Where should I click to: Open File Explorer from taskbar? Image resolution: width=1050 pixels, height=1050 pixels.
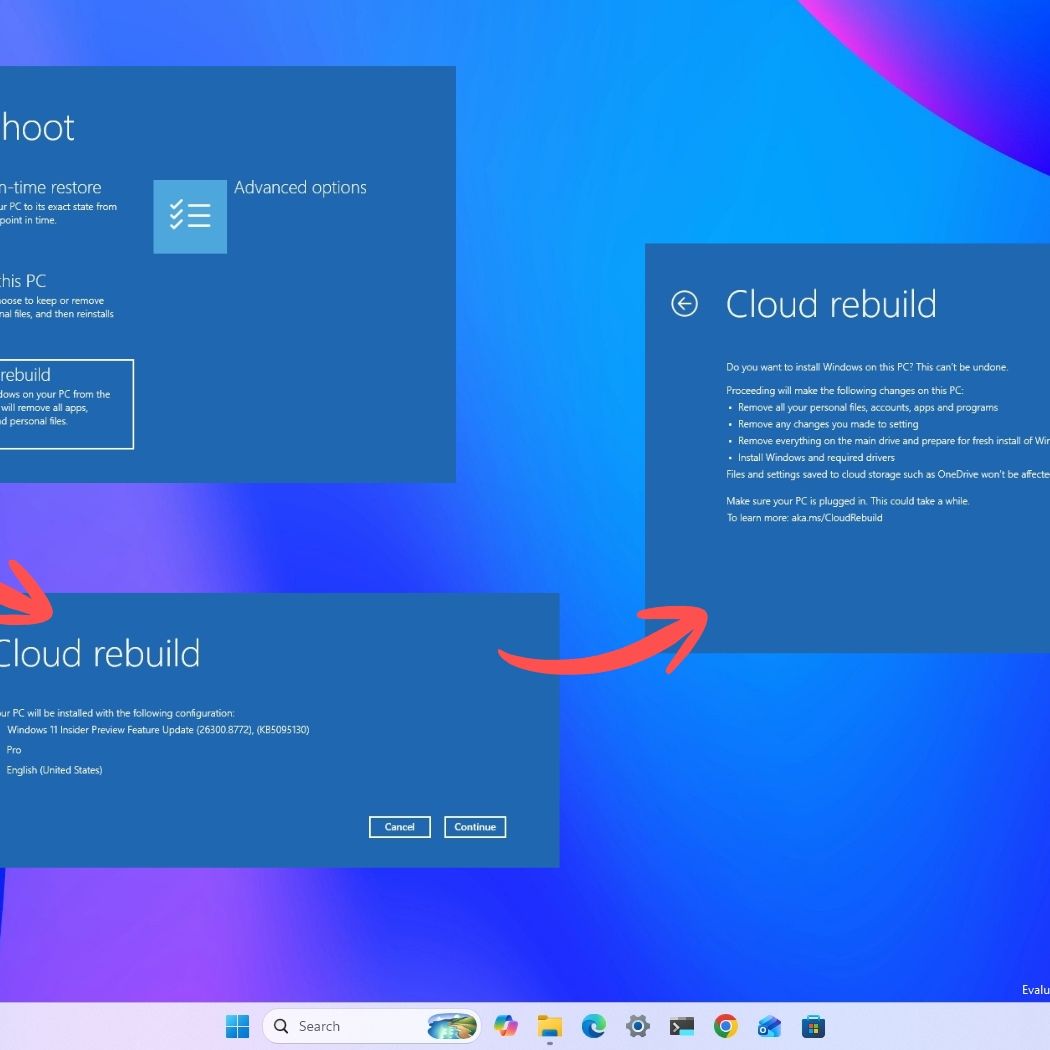point(550,1026)
